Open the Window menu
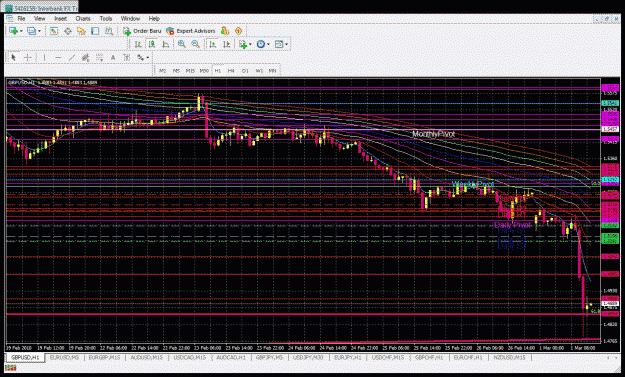Image resolution: width=625 pixels, height=377 pixels. tap(130, 18)
